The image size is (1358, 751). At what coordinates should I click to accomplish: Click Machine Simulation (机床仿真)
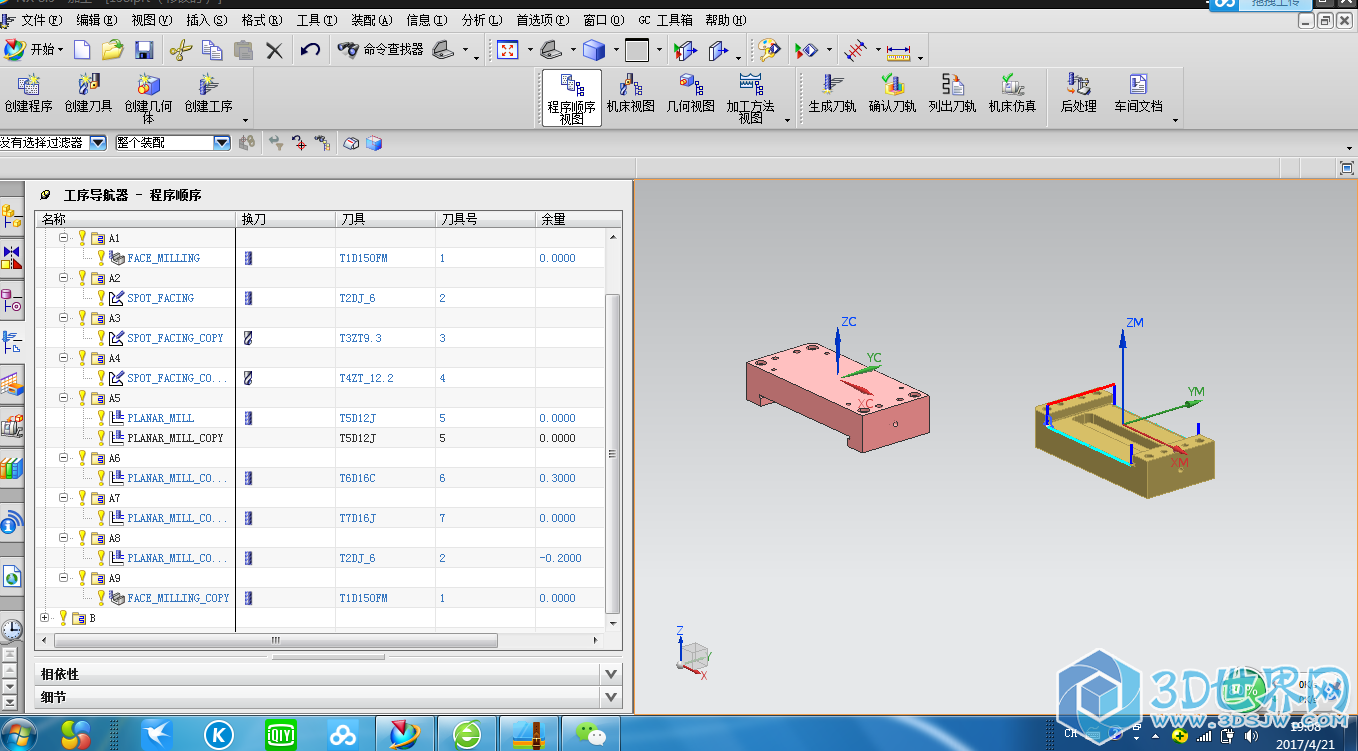coord(1012,94)
